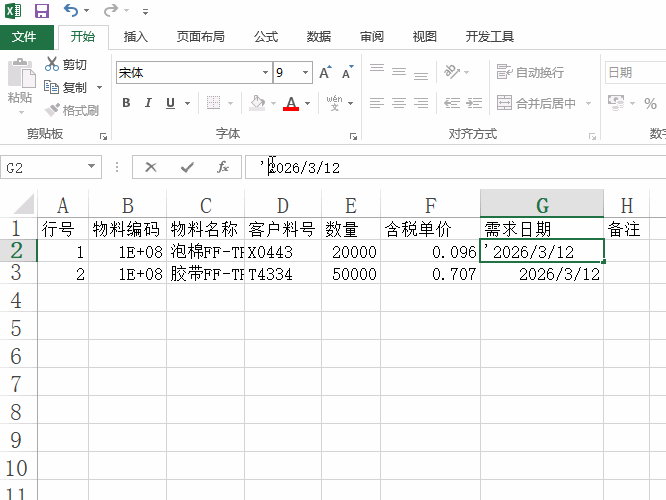Image resolution: width=666 pixels, height=500 pixels.
Task: Toggle Bold formatting
Action: point(126,103)
